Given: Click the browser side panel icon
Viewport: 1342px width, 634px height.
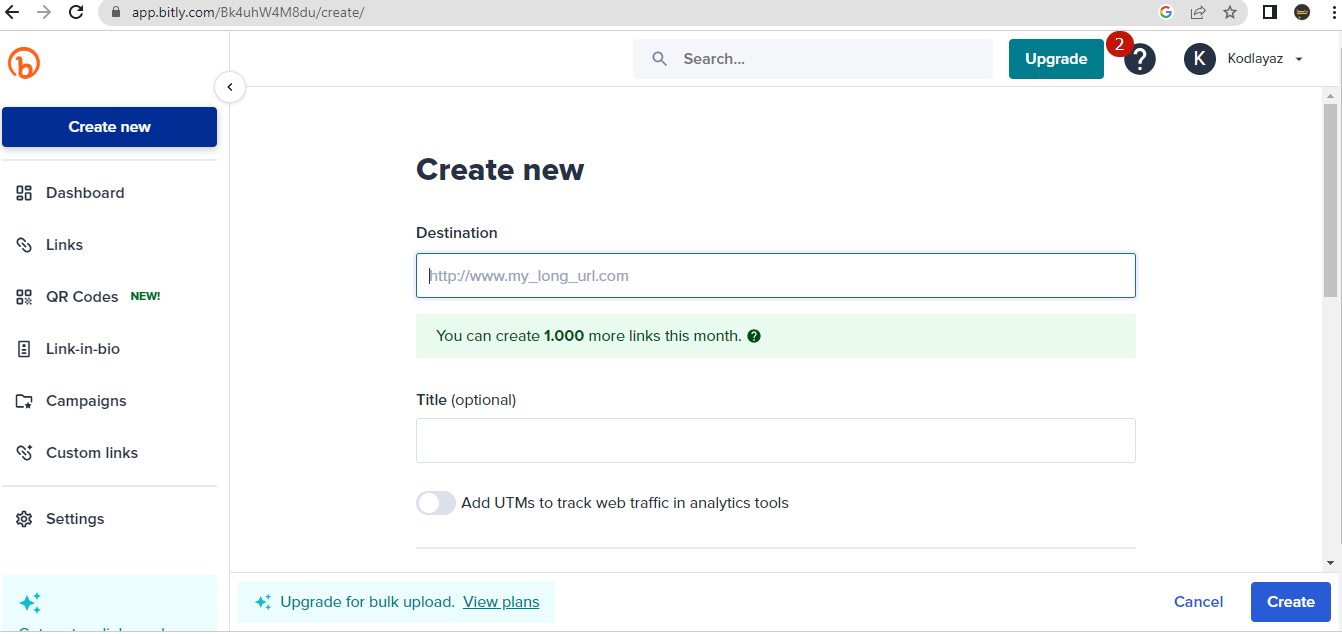Looking at the screenshot, I should click(x=1270, y=12).
